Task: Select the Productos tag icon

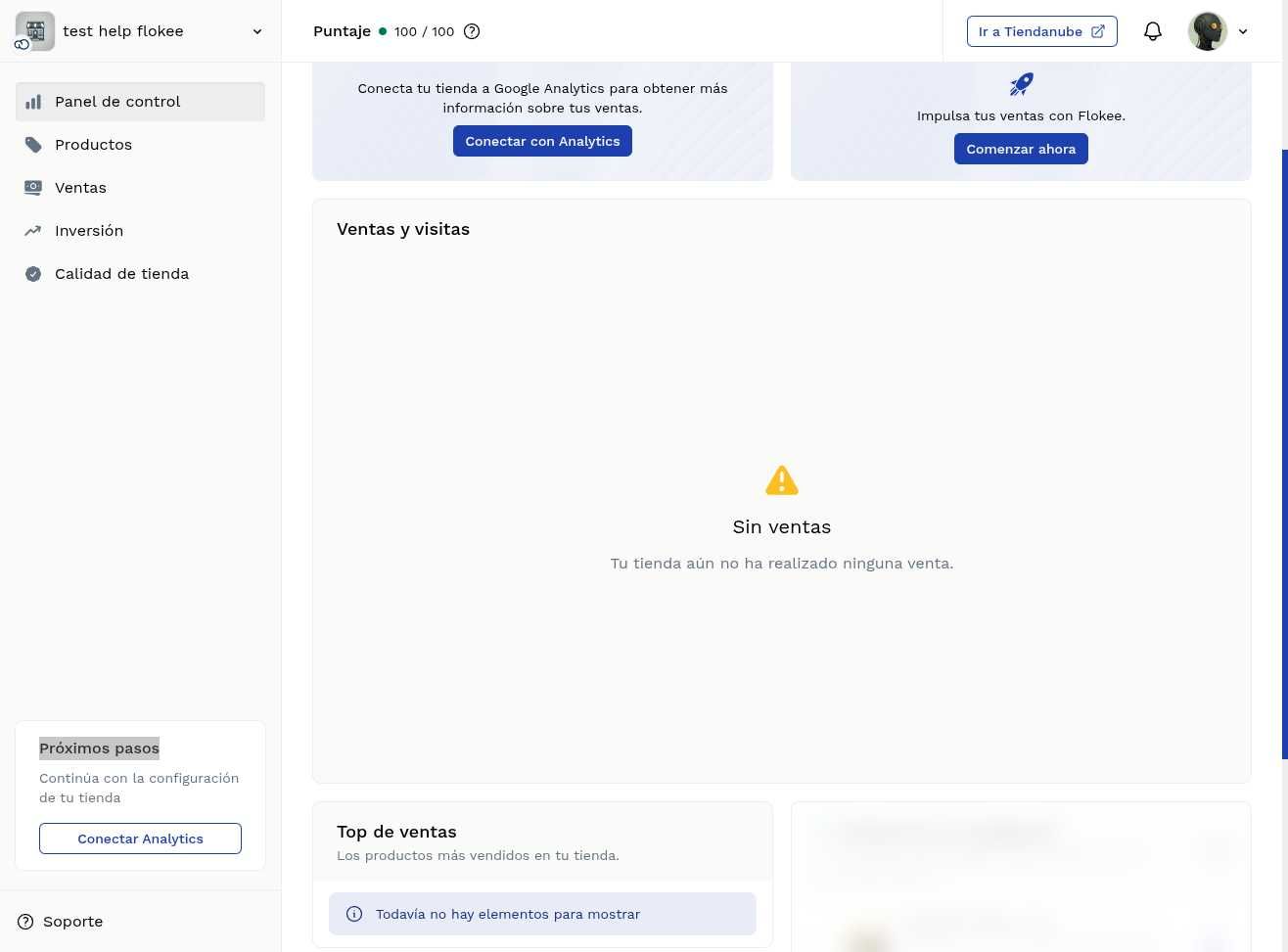Action: 33,145
